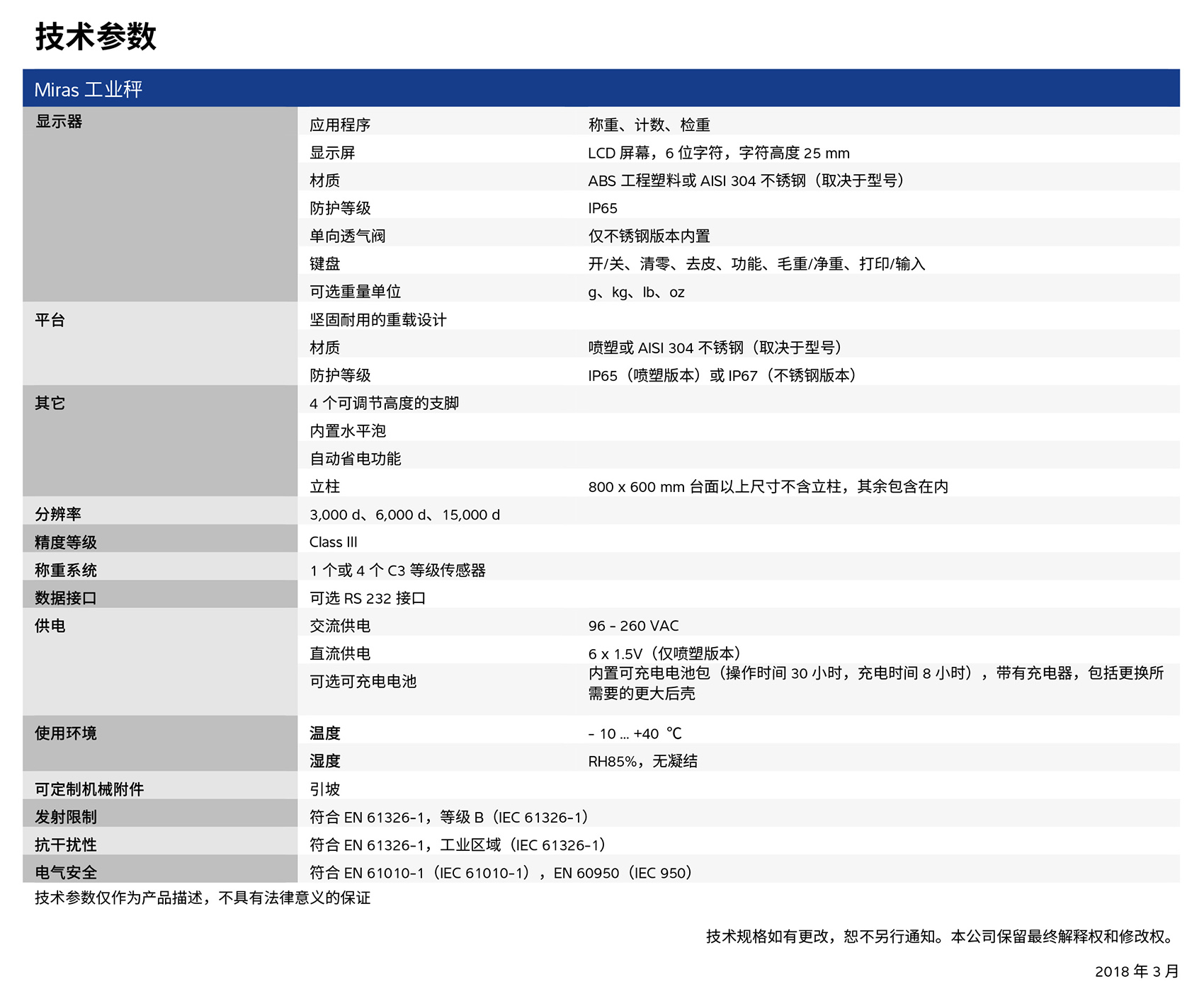Select the 可选 RS 232 接口 text

[368, 598]
